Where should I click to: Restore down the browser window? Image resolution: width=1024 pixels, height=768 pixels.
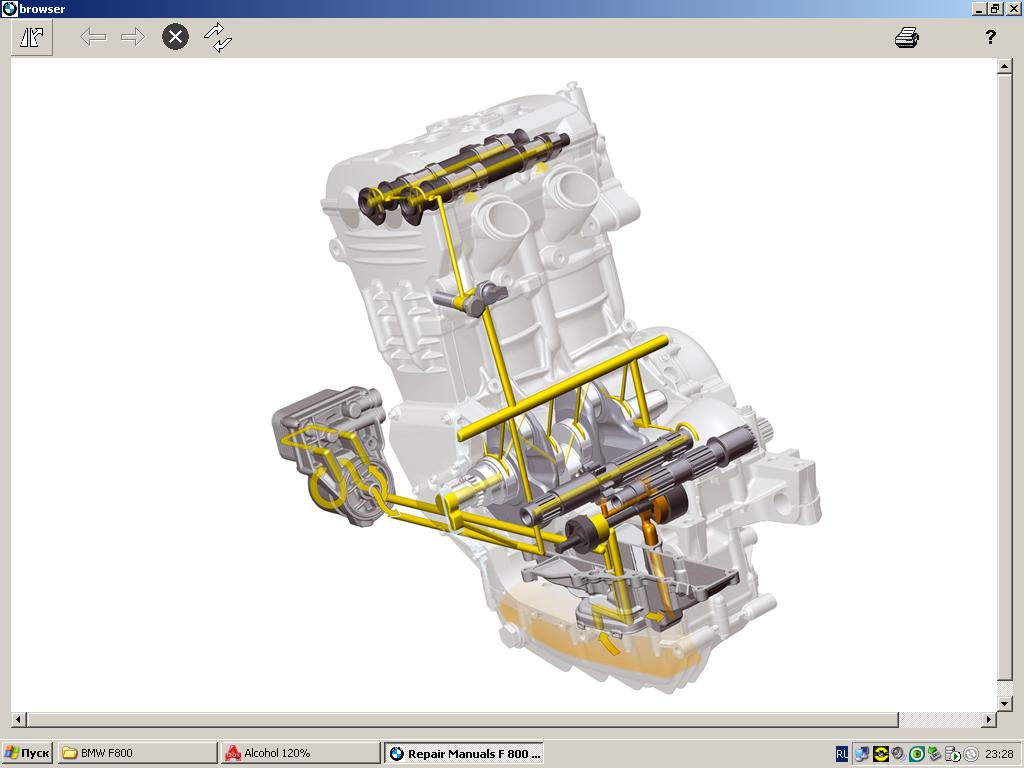click(995, 9)
